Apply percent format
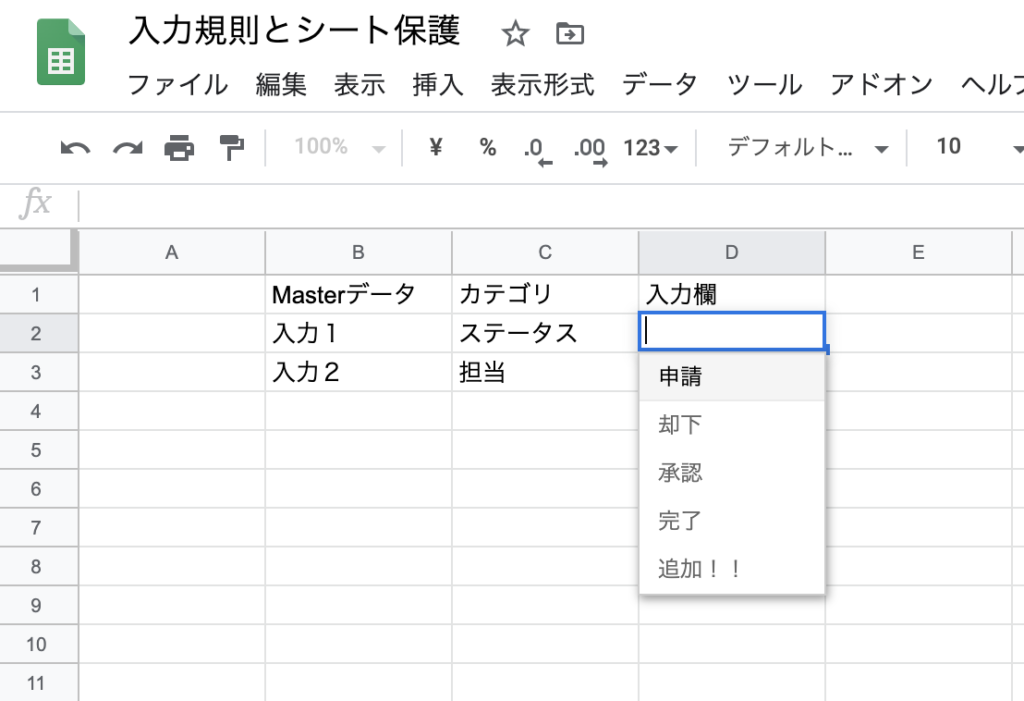 coord(488,147)
